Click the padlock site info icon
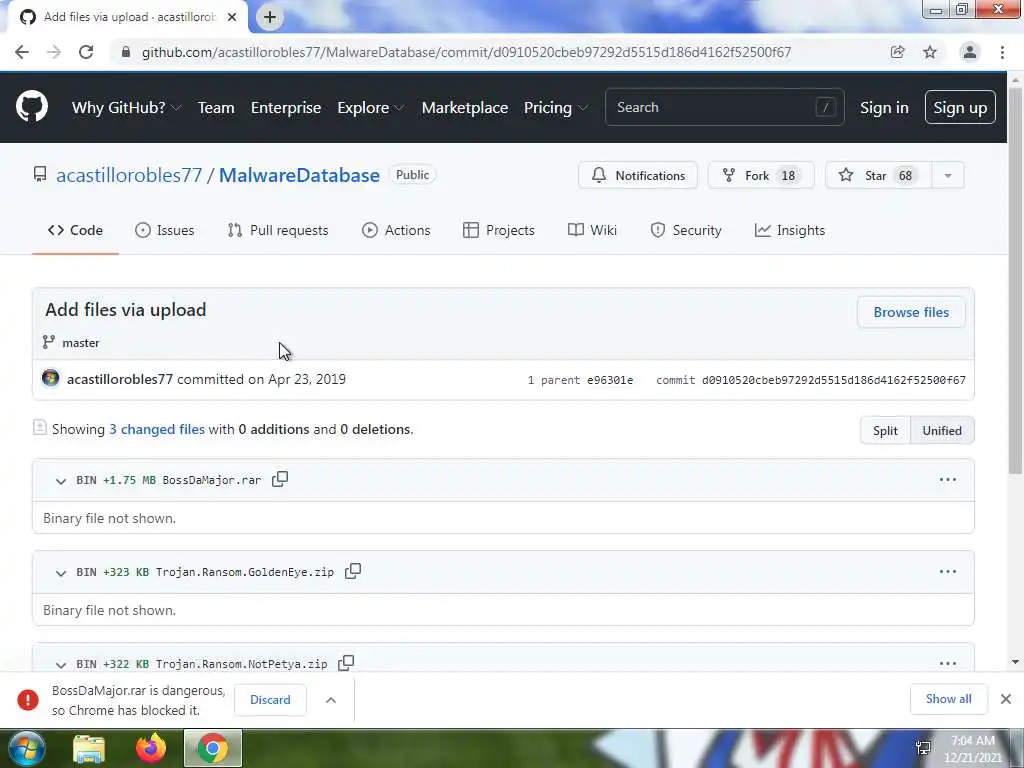 pos(126,52)
